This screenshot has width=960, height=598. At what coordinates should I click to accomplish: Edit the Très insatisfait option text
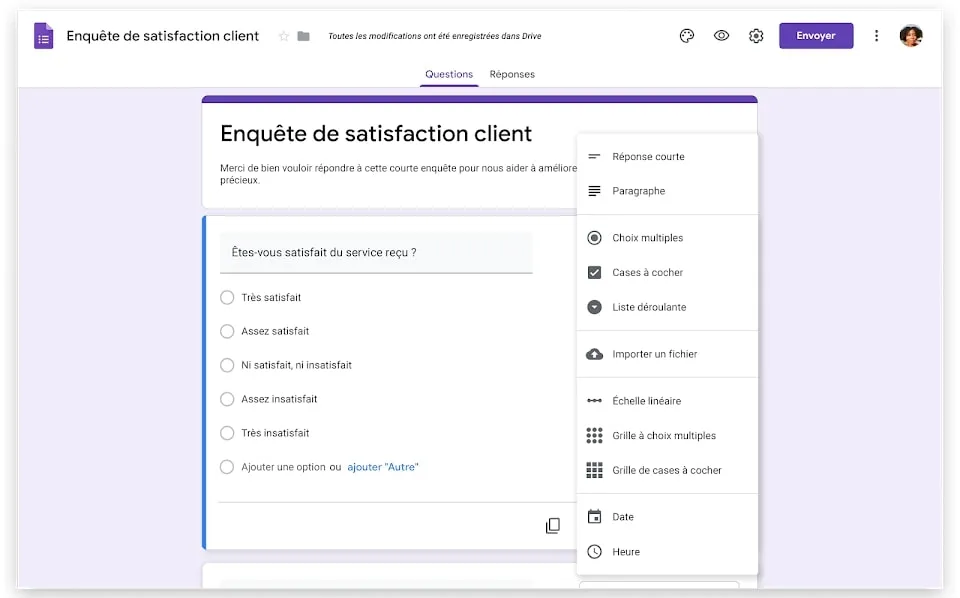(275, 433)
